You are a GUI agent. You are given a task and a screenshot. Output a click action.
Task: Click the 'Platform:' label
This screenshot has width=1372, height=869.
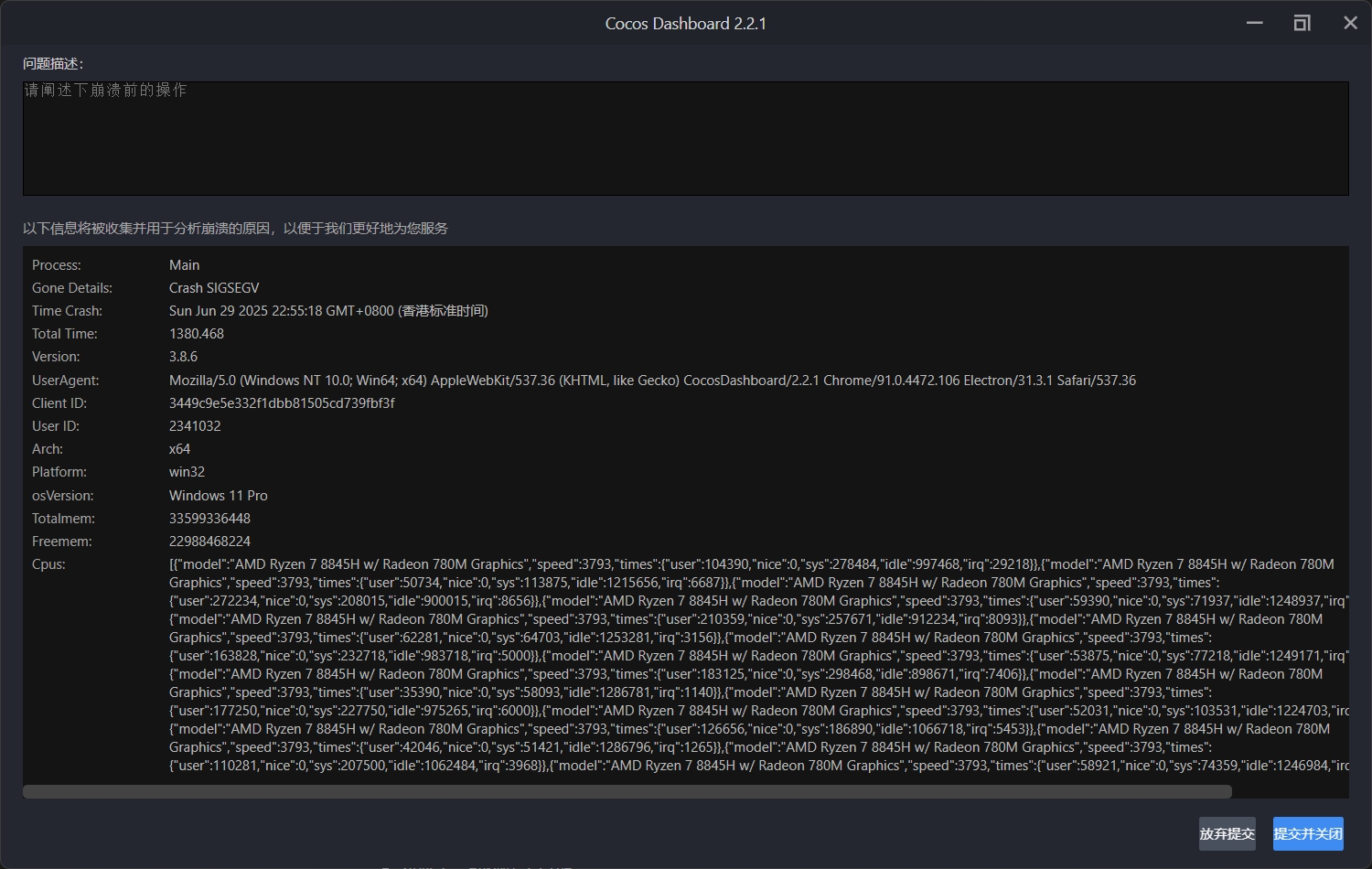coord(59,472)
